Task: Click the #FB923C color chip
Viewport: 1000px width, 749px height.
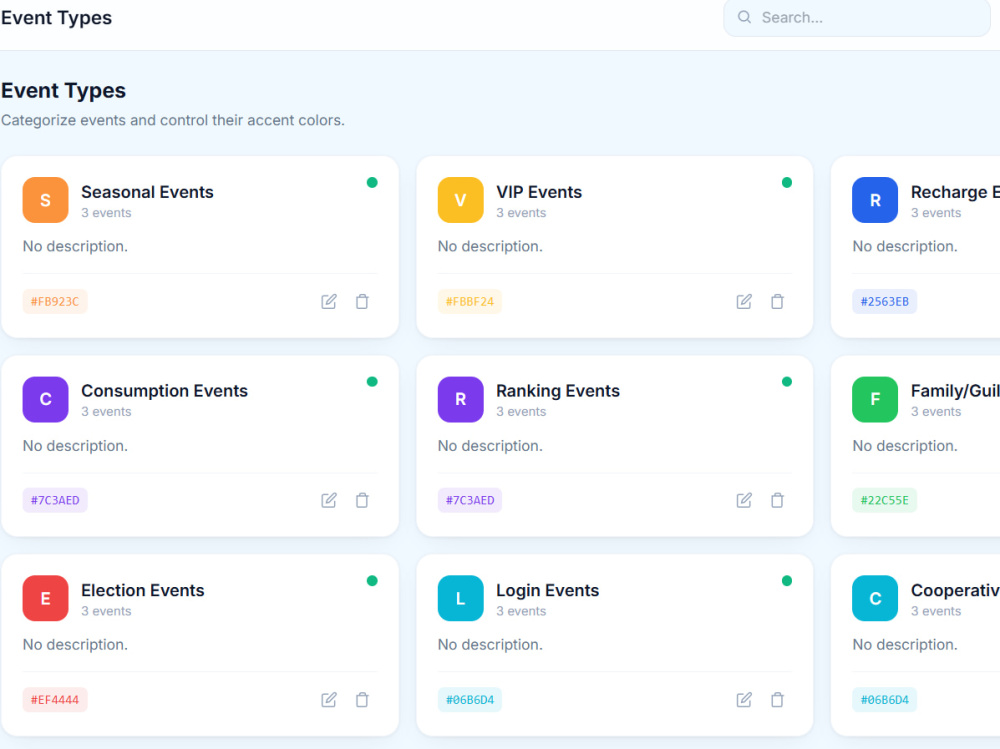Action: [x=55, y=301]
